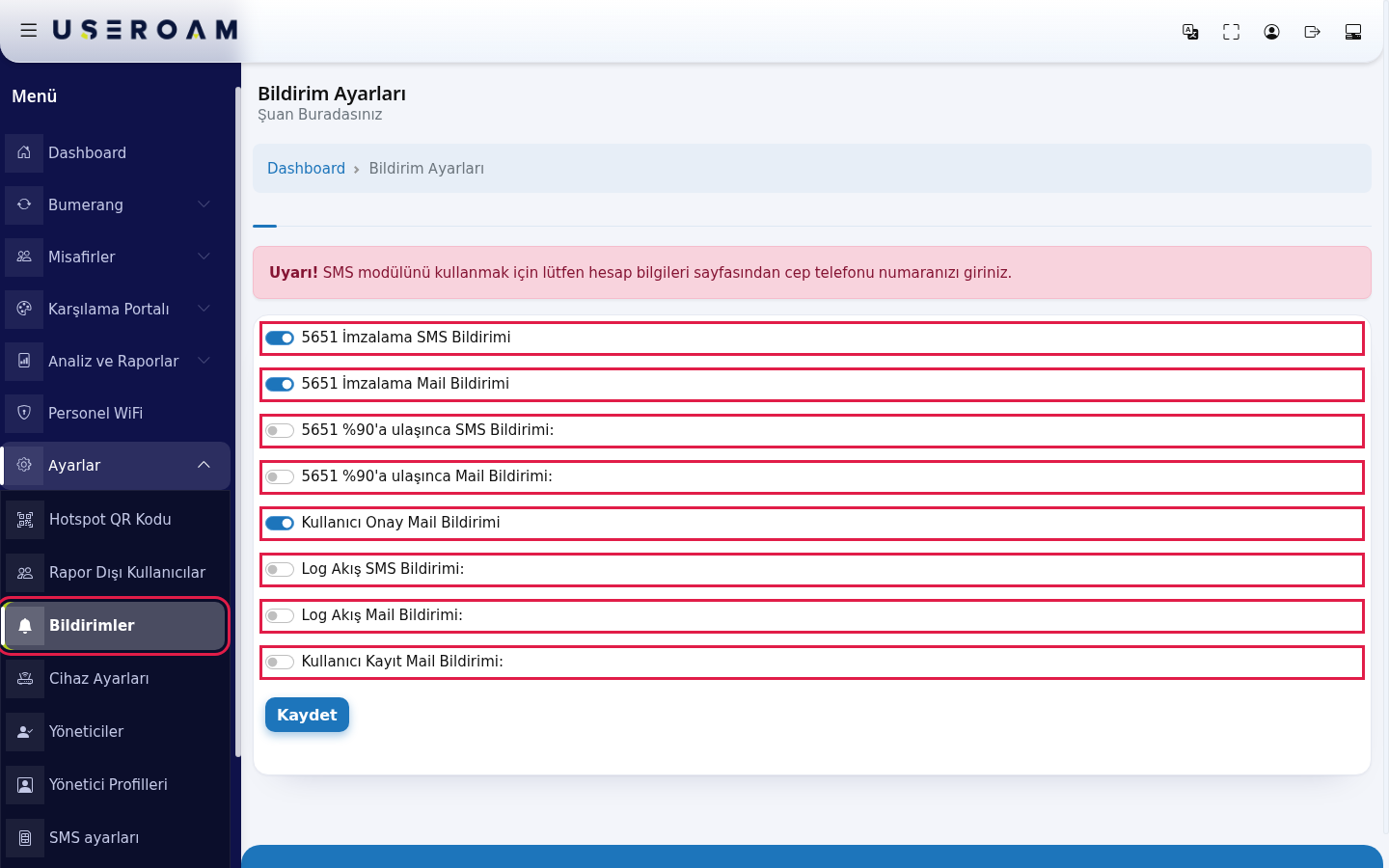Enable Log Akış SMS Bildirimi switch
This screenshot has width=1389, height=868.
[280, 569]
